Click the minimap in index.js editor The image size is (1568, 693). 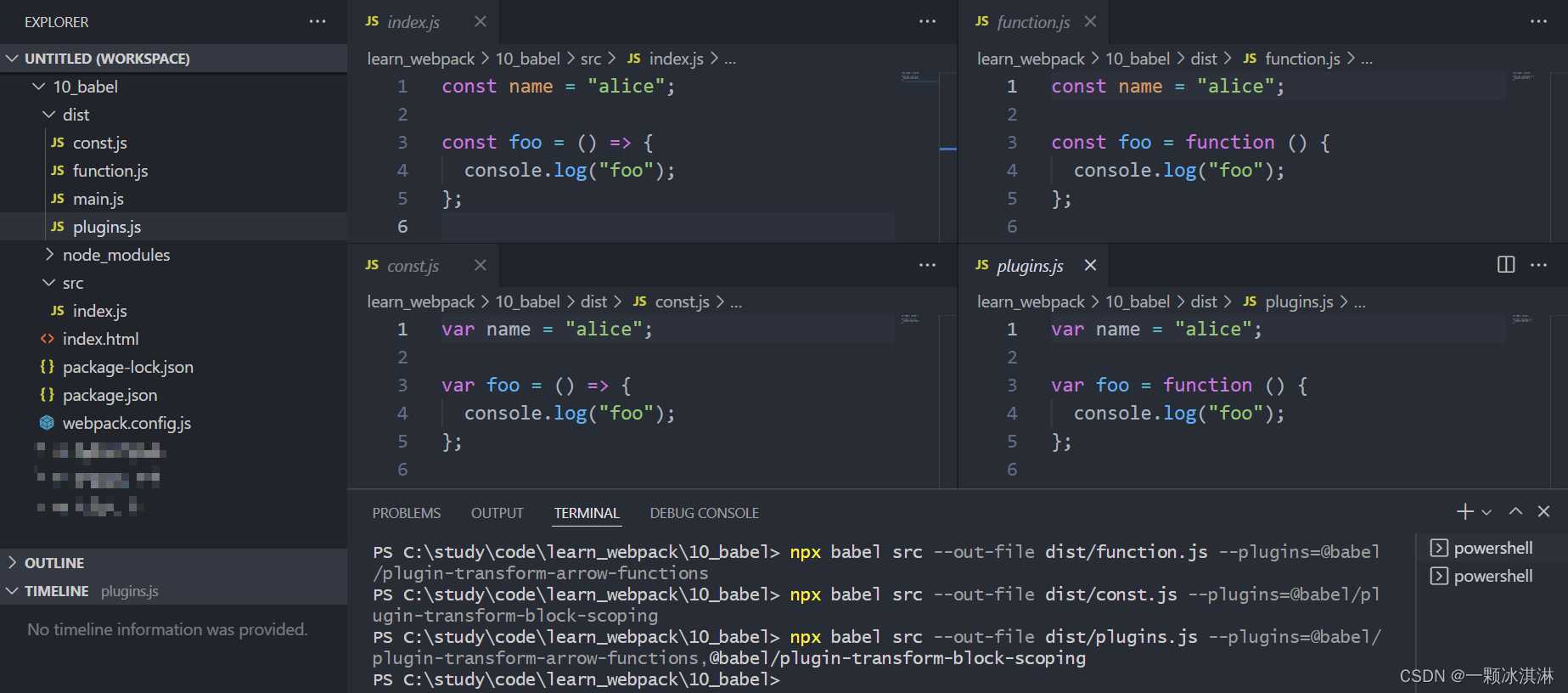[x=919, y=76]
